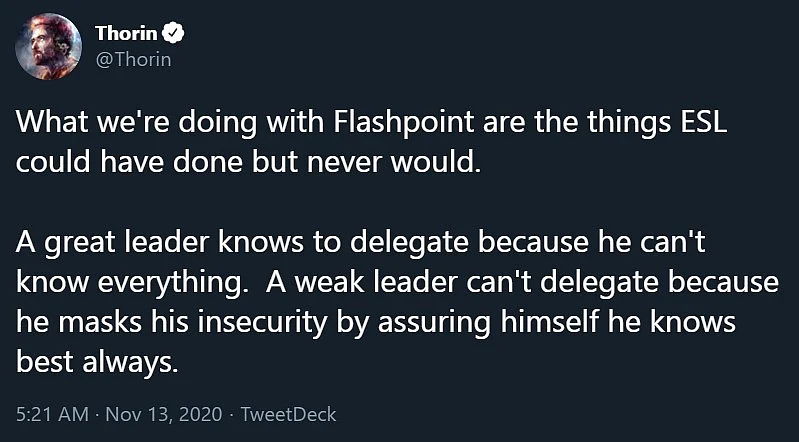
Task: Click the words "know everything."
Action: 129,284
